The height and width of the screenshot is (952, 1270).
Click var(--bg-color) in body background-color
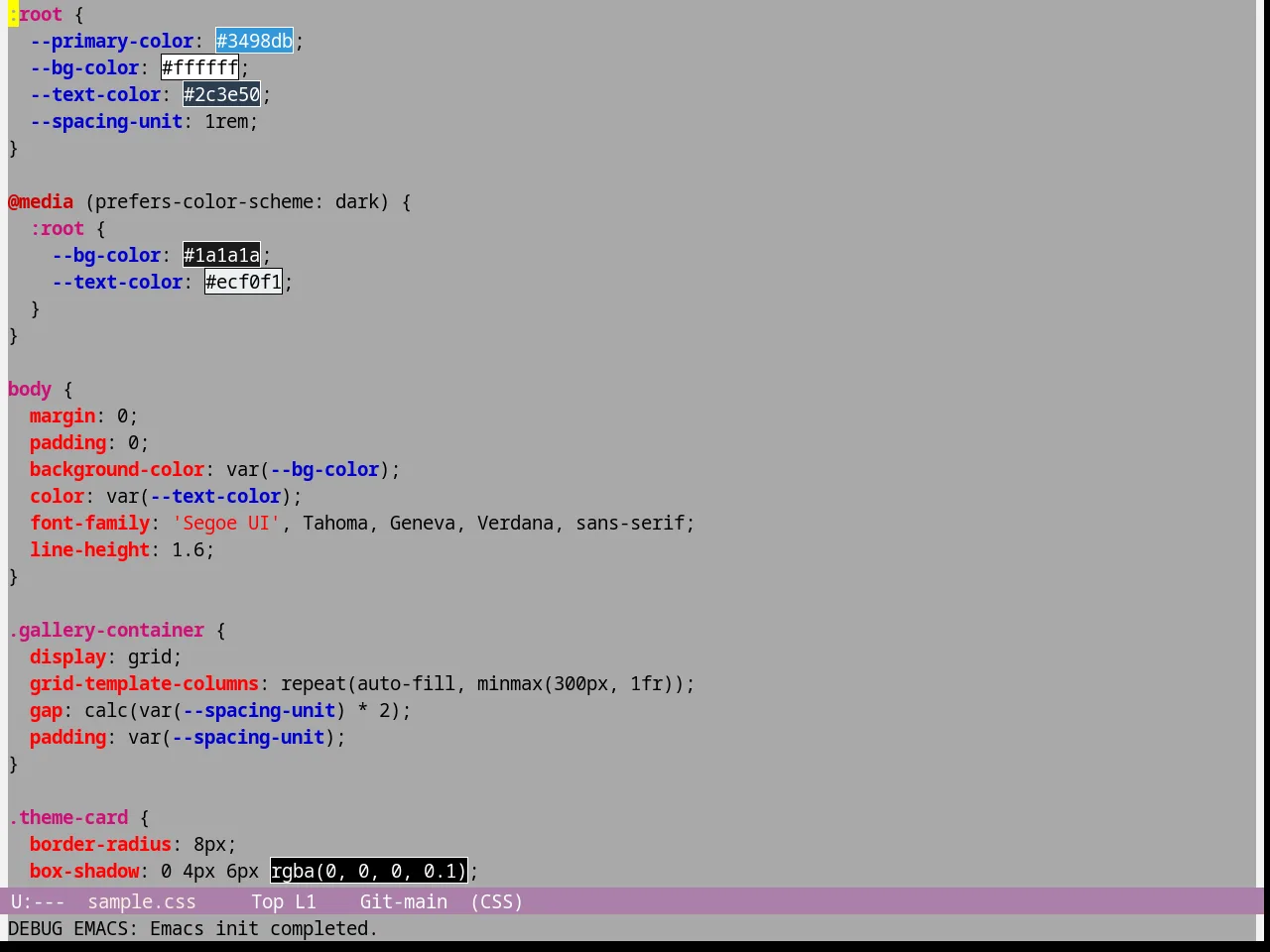[x=308, y=469]
